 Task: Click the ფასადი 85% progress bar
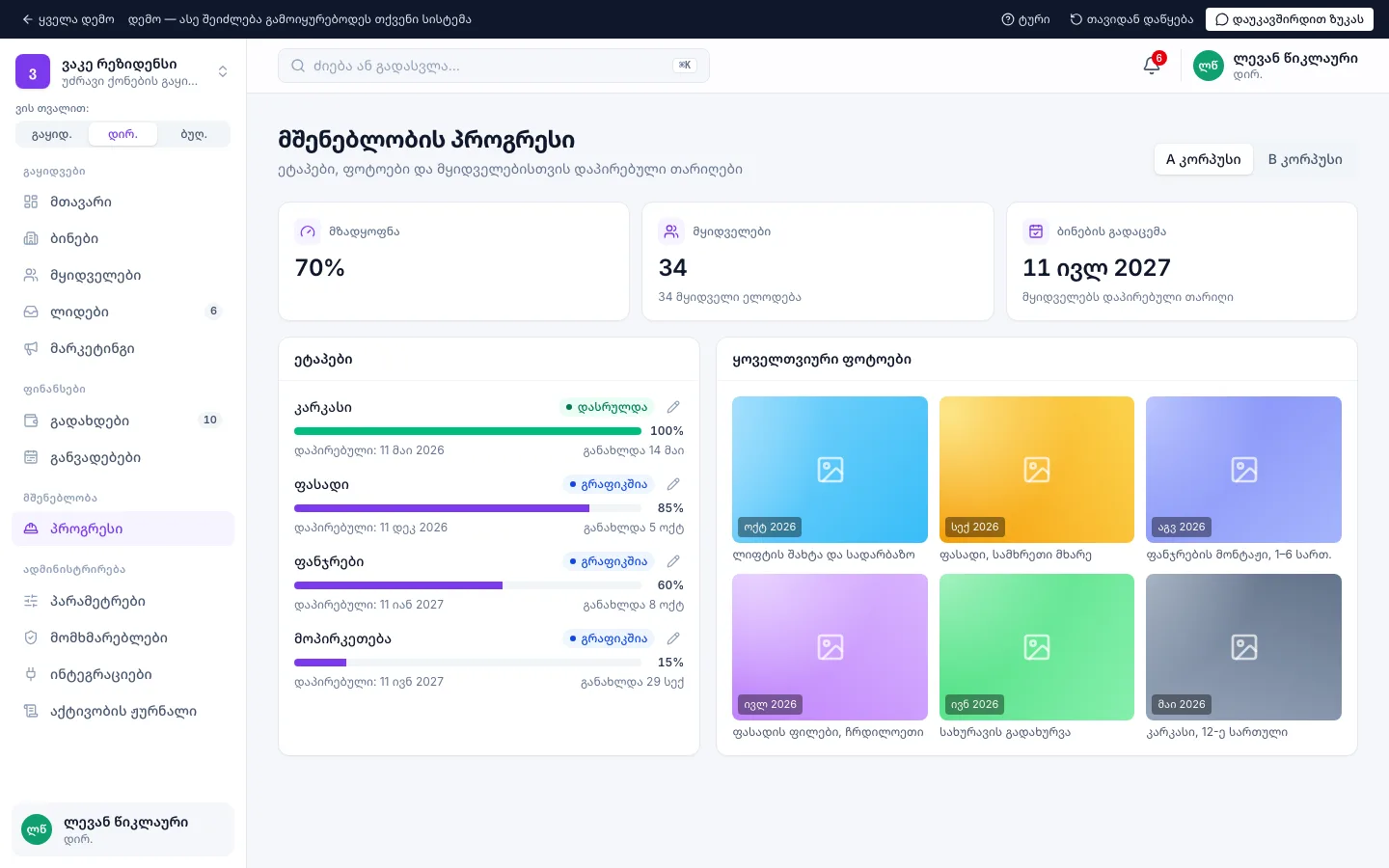[468, 508]
